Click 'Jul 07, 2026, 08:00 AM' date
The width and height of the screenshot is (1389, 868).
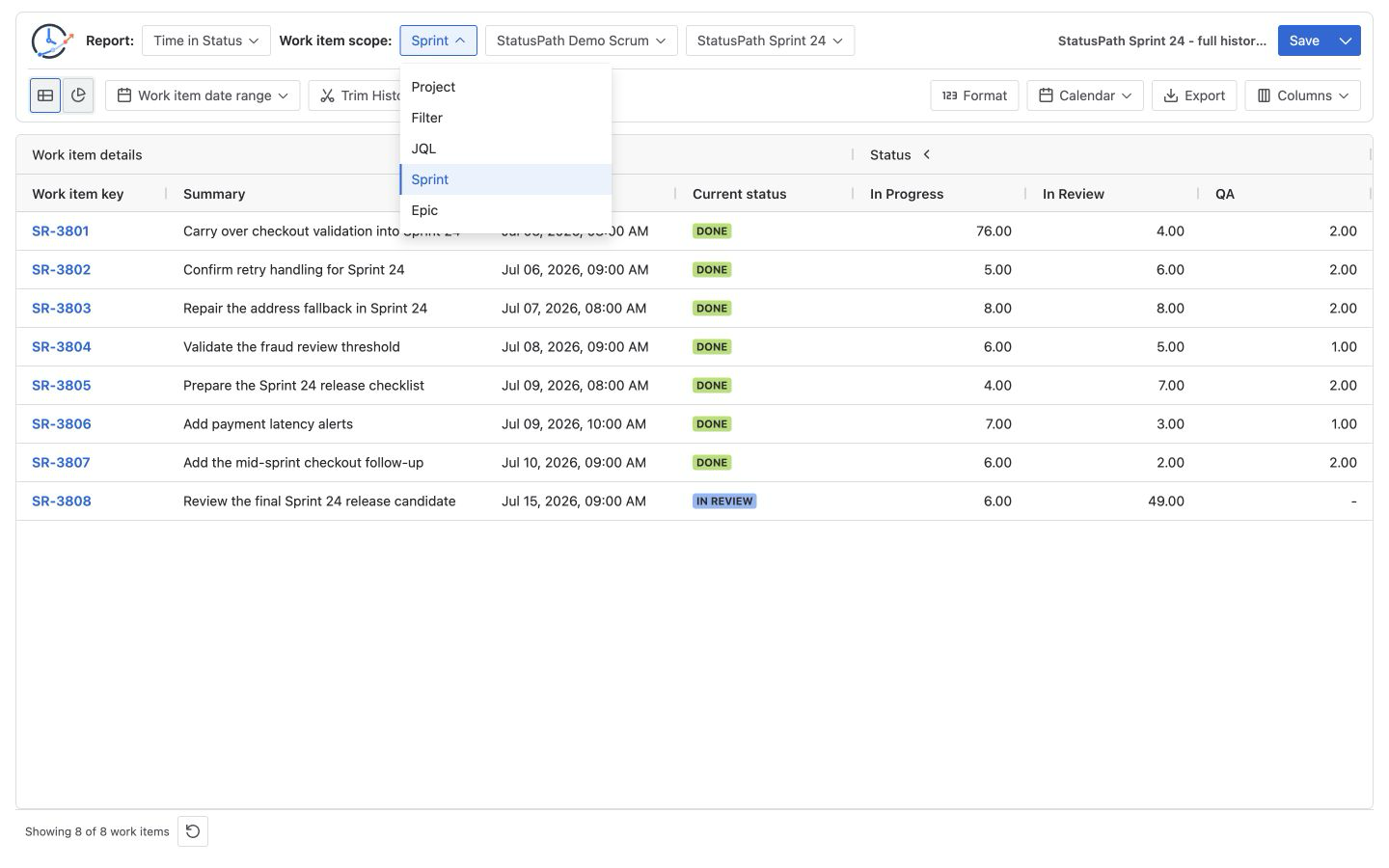(x=575, y=309)
